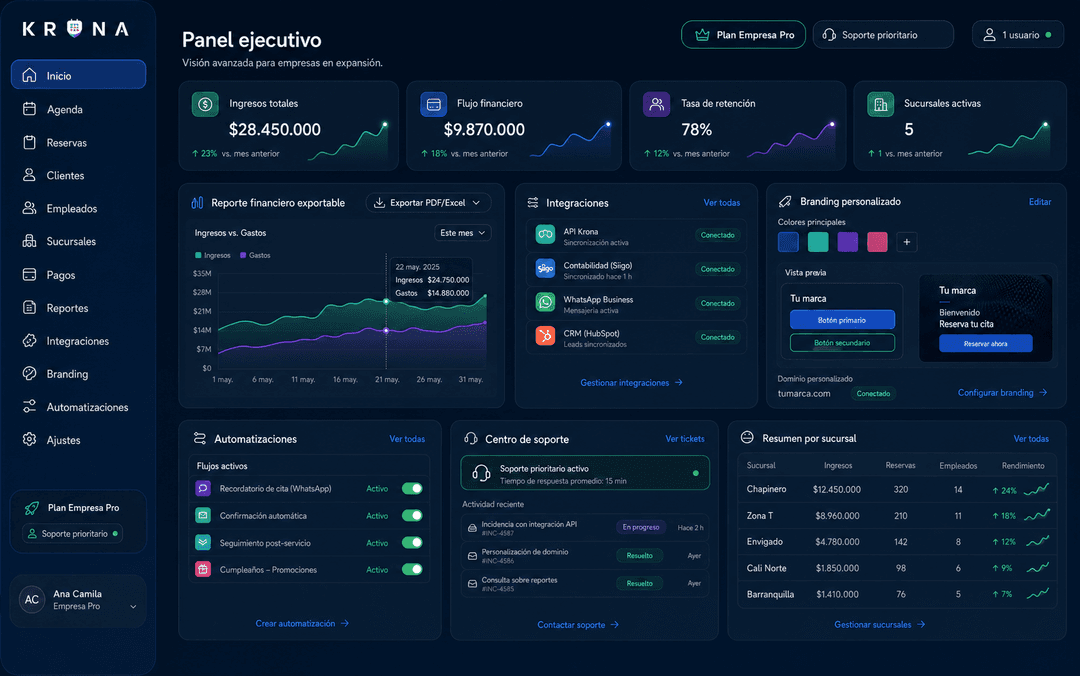Viewport: 1080px width, 676px height.
Task: Open the 1 usuario button
Action: 1018,34
